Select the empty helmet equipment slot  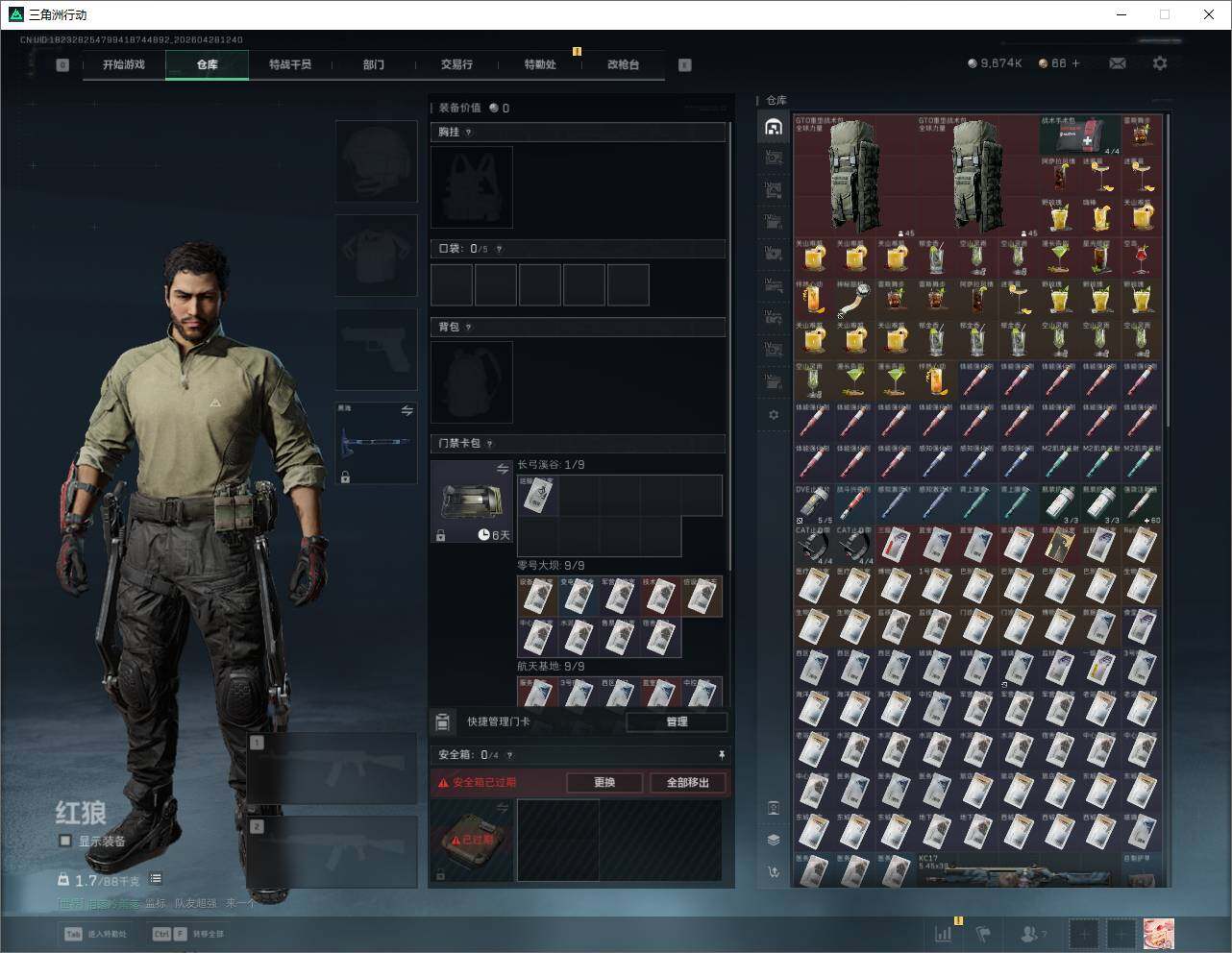pos(376,160)
